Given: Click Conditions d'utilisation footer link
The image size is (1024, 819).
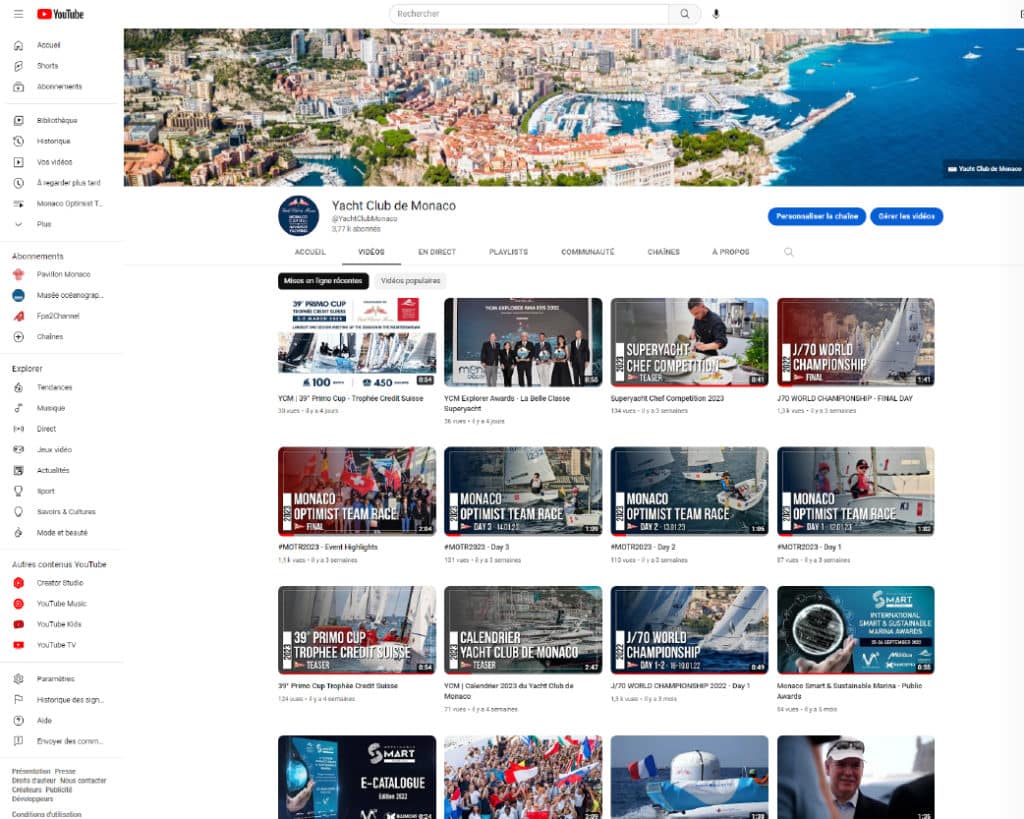Looking at the screenshot, I should (x=46, y=814).
